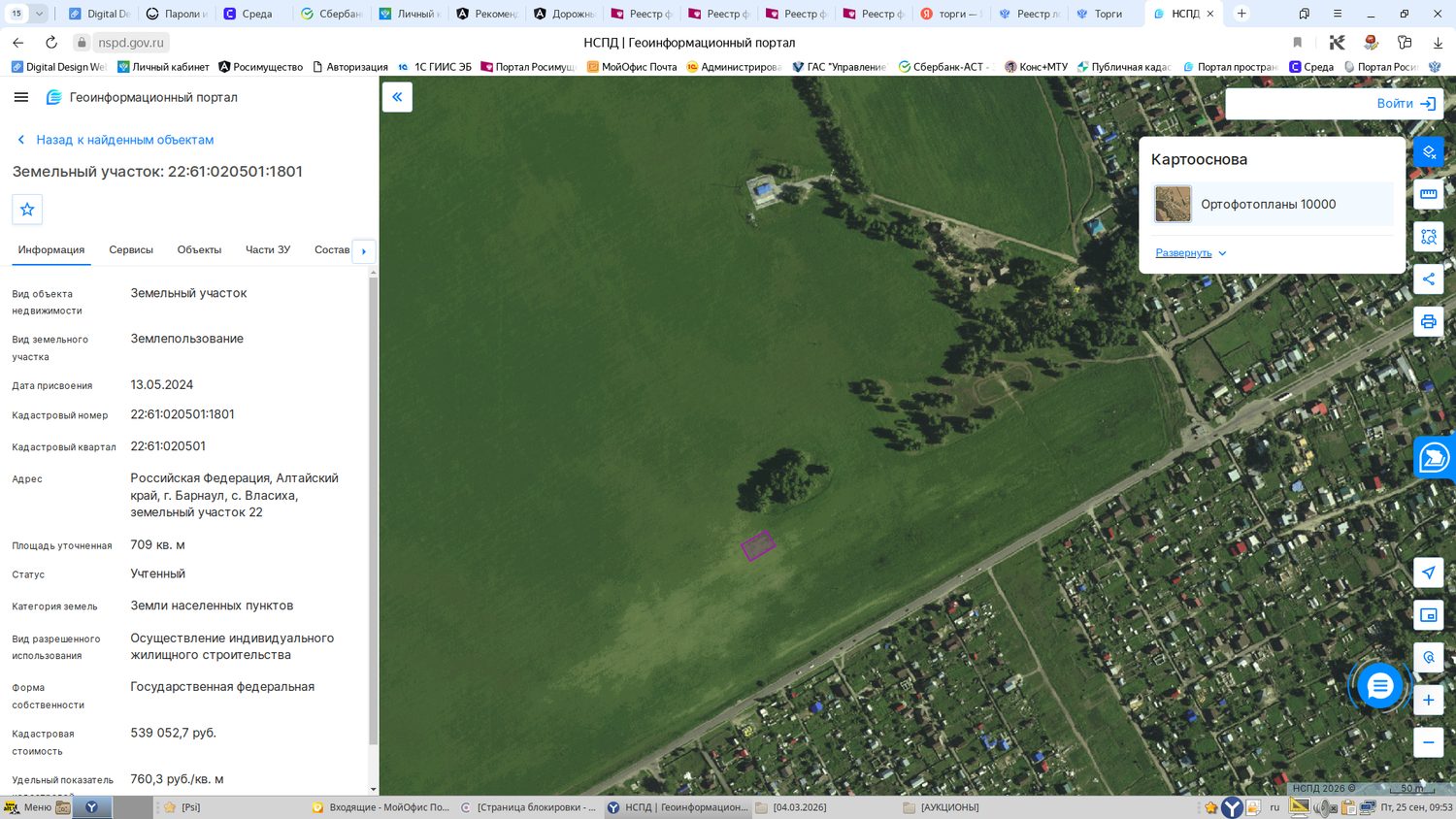
Task: Click the cadastral number 22:61:020501:1801 value
Action: tap(182, 414)
